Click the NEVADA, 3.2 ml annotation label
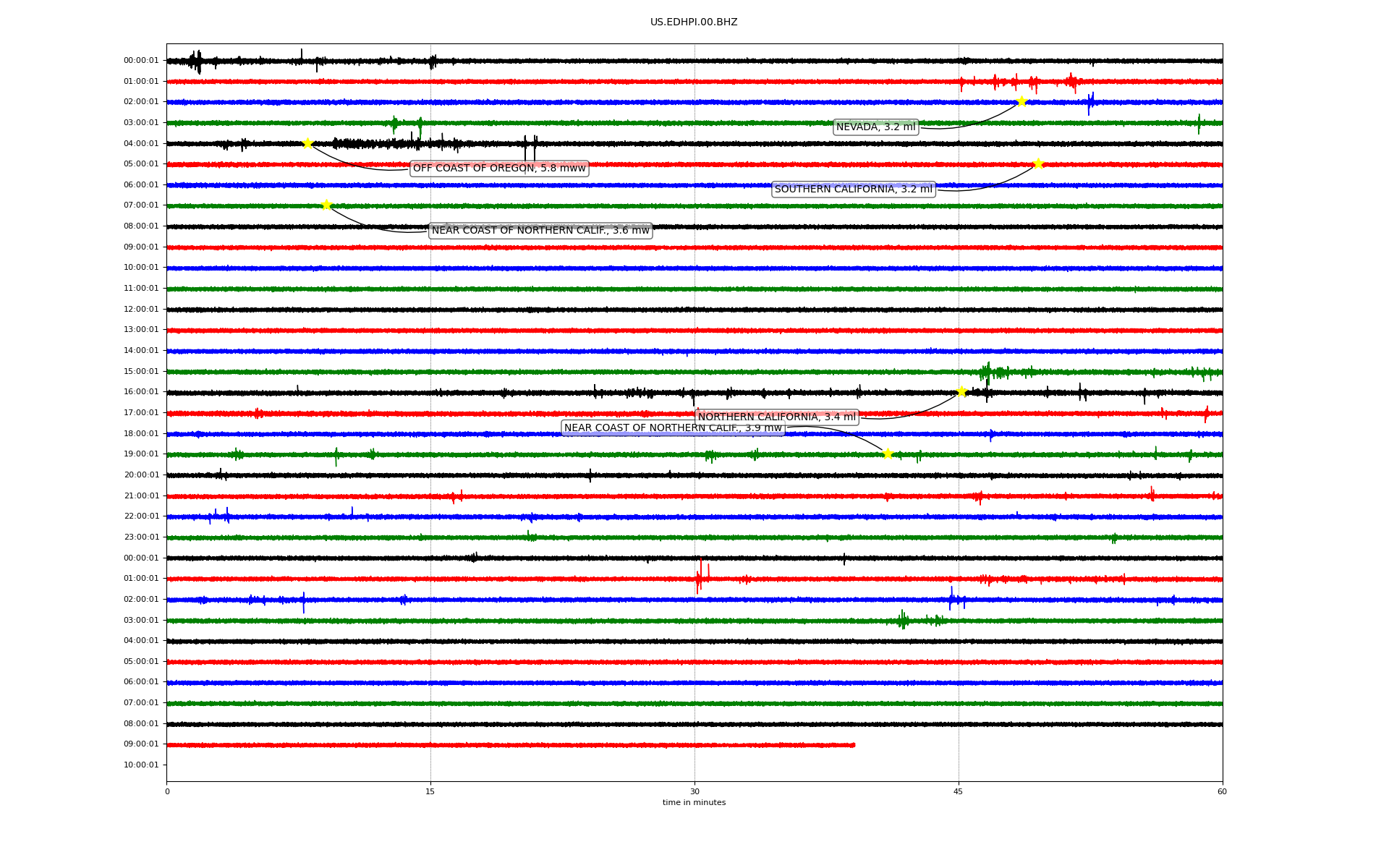This screenshot has height=868, width=1389. point(875,127)
